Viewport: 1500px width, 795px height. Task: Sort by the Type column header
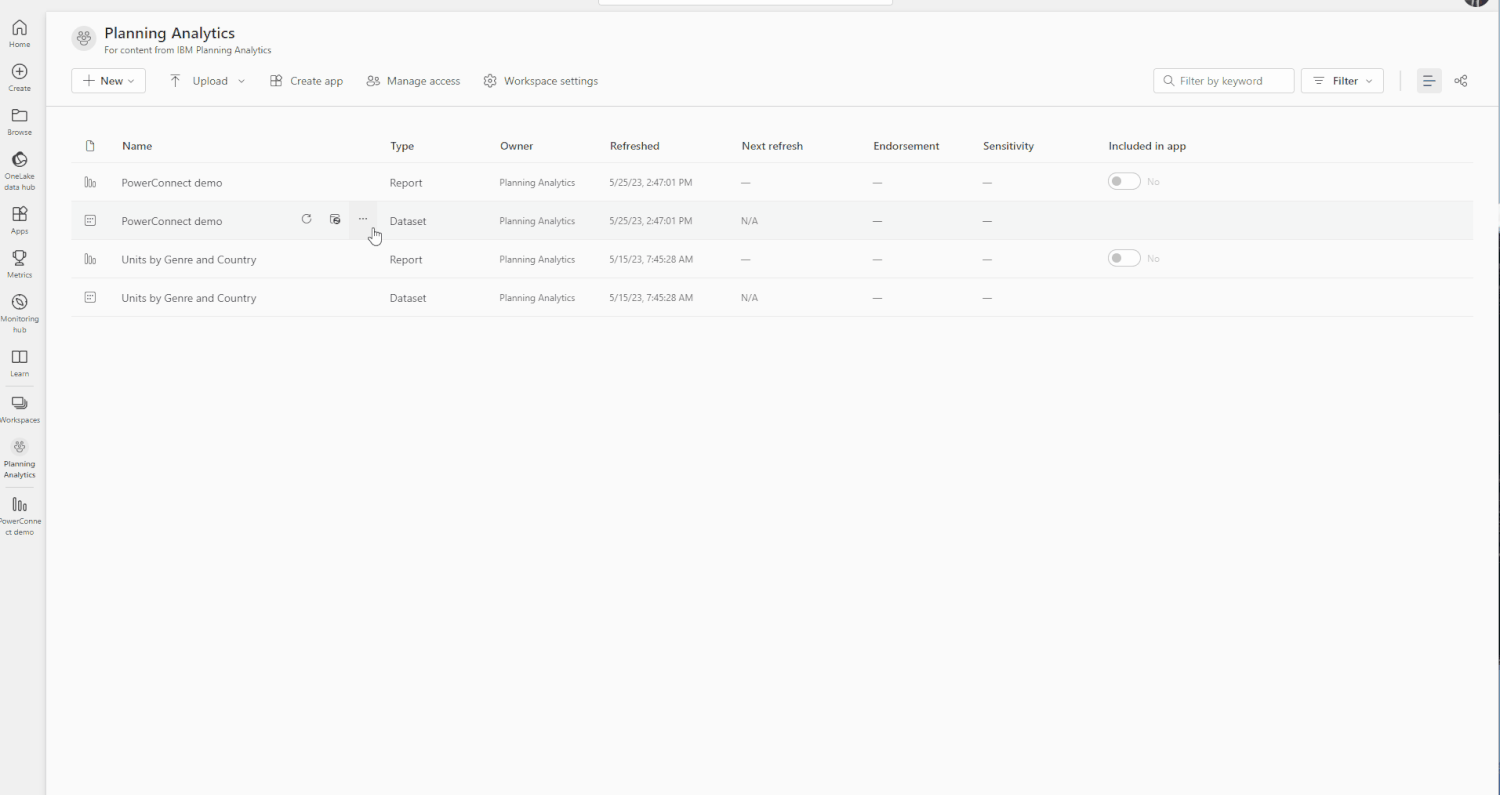pyautogui.click(x=402, y=146)
